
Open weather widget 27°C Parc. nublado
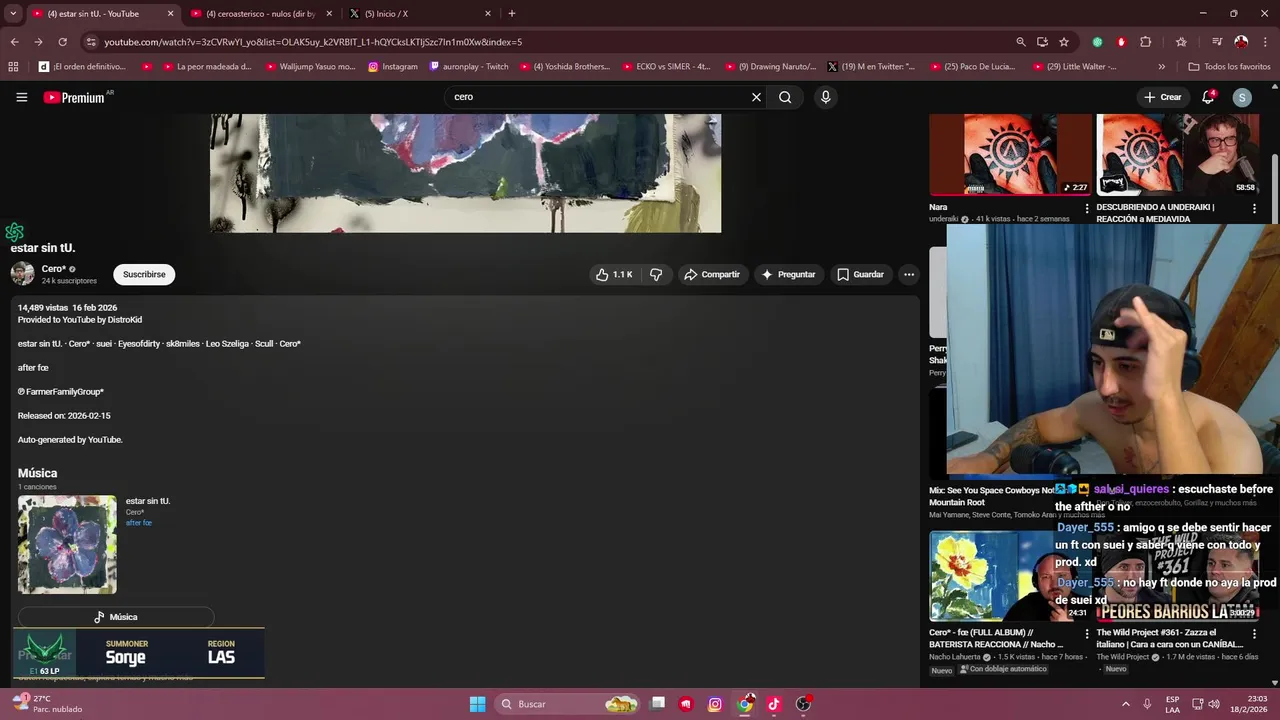pos(48,704)
